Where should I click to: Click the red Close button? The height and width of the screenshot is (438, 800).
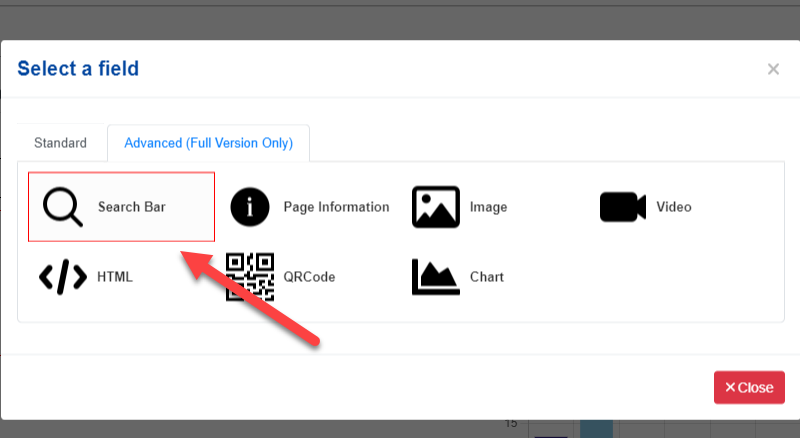pyautogui.click(x=749, y=387)
